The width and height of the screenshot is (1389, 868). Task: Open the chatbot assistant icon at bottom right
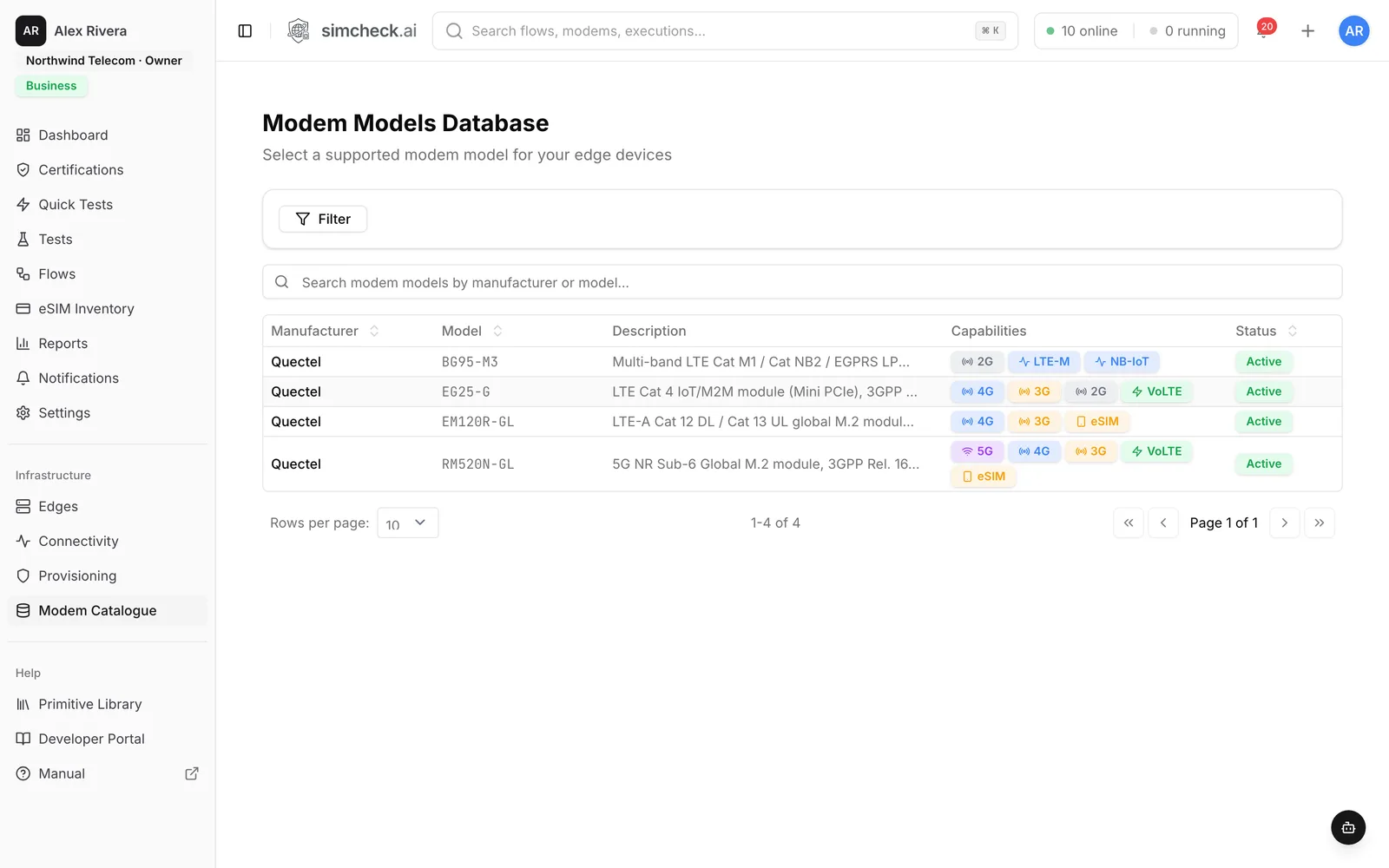pos(1348,827)
